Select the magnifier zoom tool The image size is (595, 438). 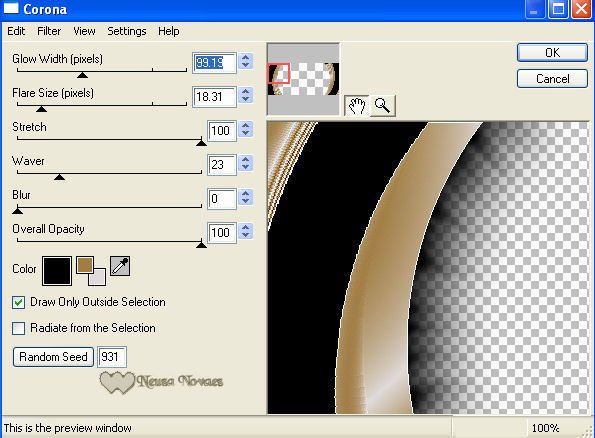(x=382, y=106)
